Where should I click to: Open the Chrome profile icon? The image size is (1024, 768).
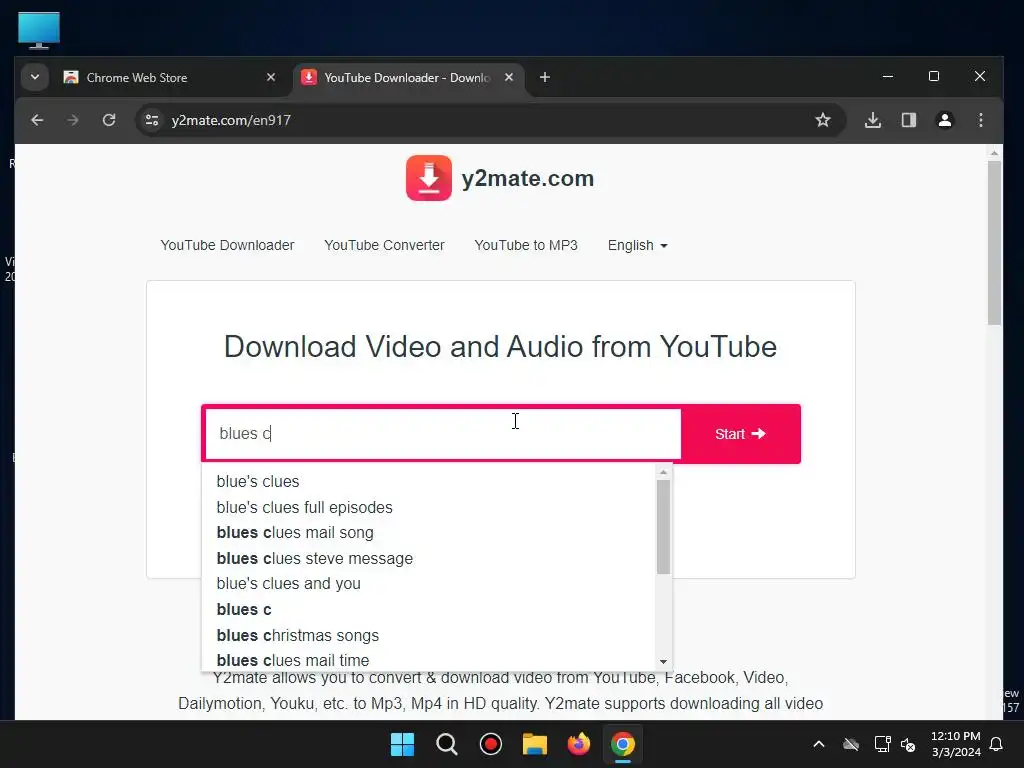pyautogui.click(x=944, y=120)
